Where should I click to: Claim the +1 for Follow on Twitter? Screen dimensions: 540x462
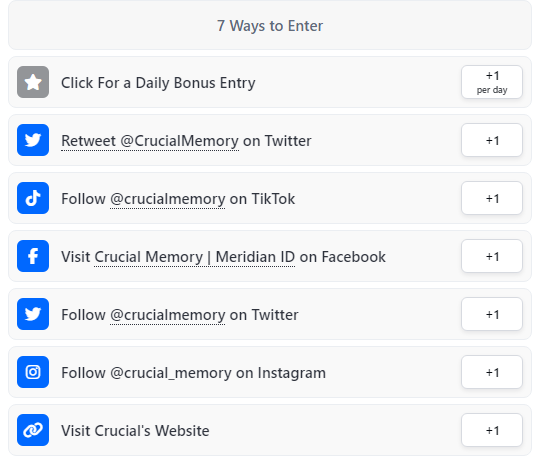(492, 314)
